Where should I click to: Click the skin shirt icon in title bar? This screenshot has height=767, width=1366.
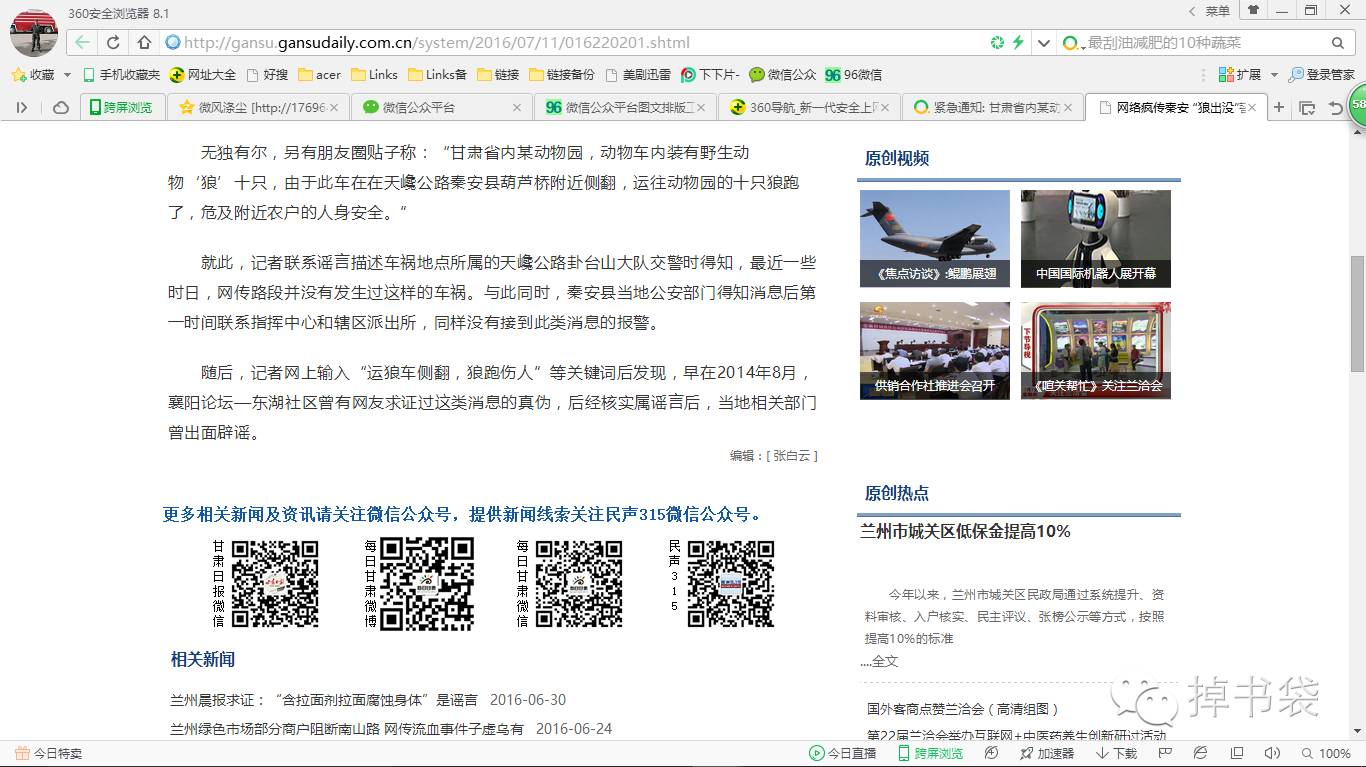pos(1252,10)
